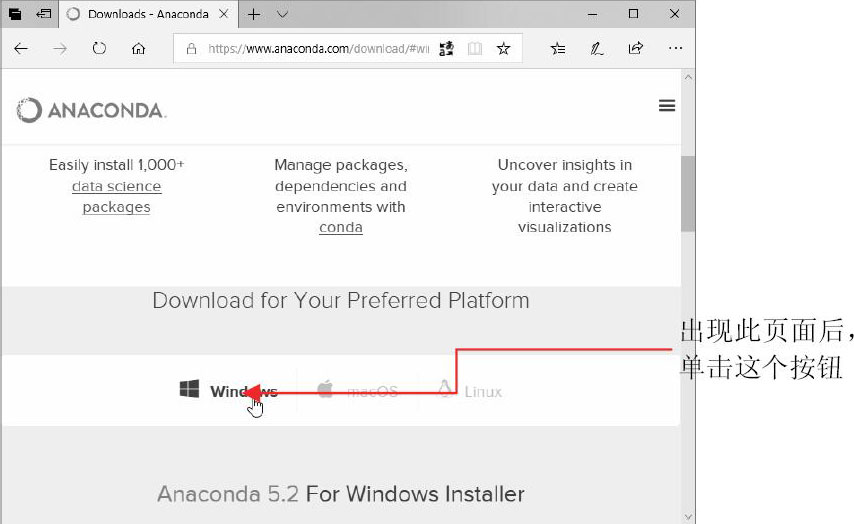Image resolution: width=854 pixels, height=524 pixels.
Task: Open the page translate icon
Action: click(447, 49)
